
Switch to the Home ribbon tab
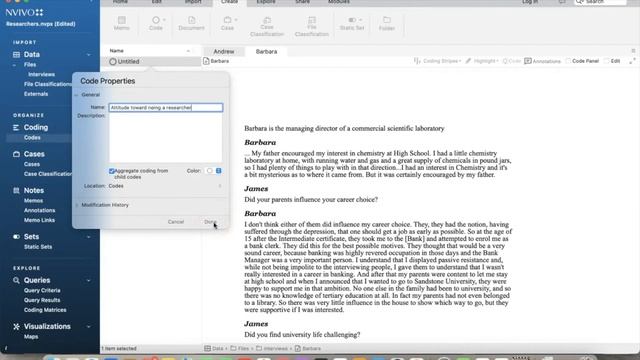point(120,2)
